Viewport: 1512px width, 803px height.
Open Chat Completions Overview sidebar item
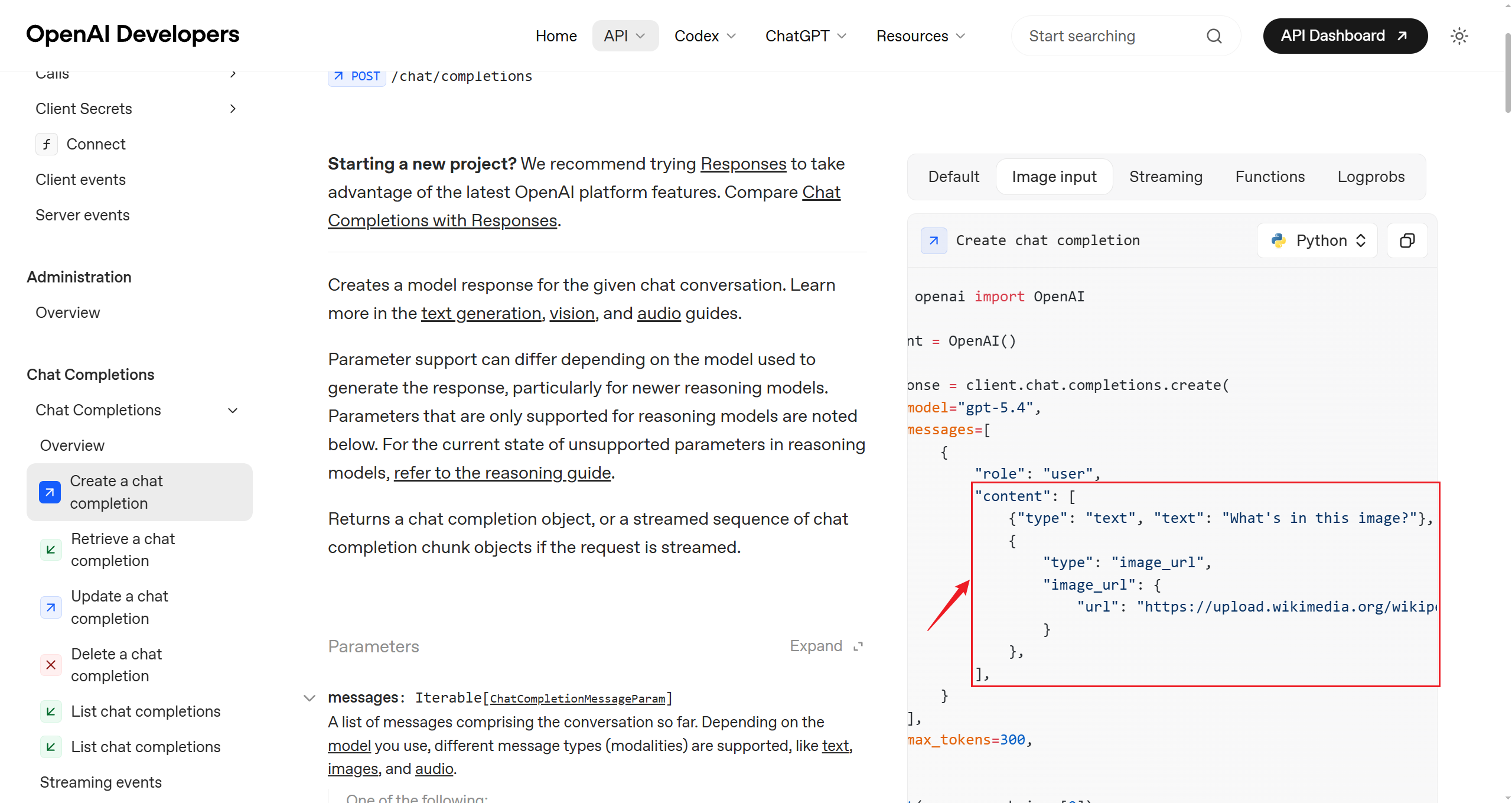click(x=72, y=446)
